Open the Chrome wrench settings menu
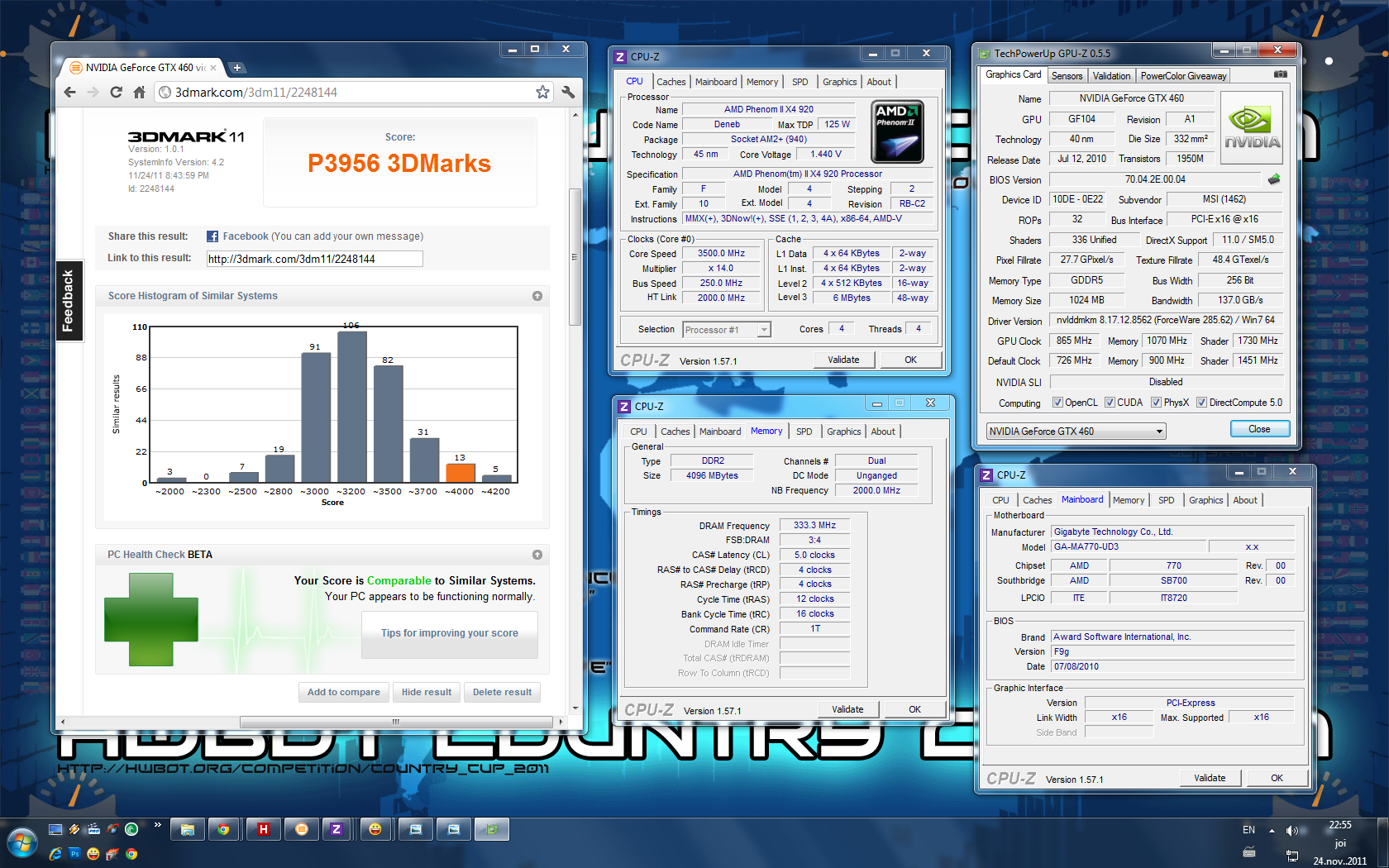Screen dimensions: 1389x868 [568, 92]
